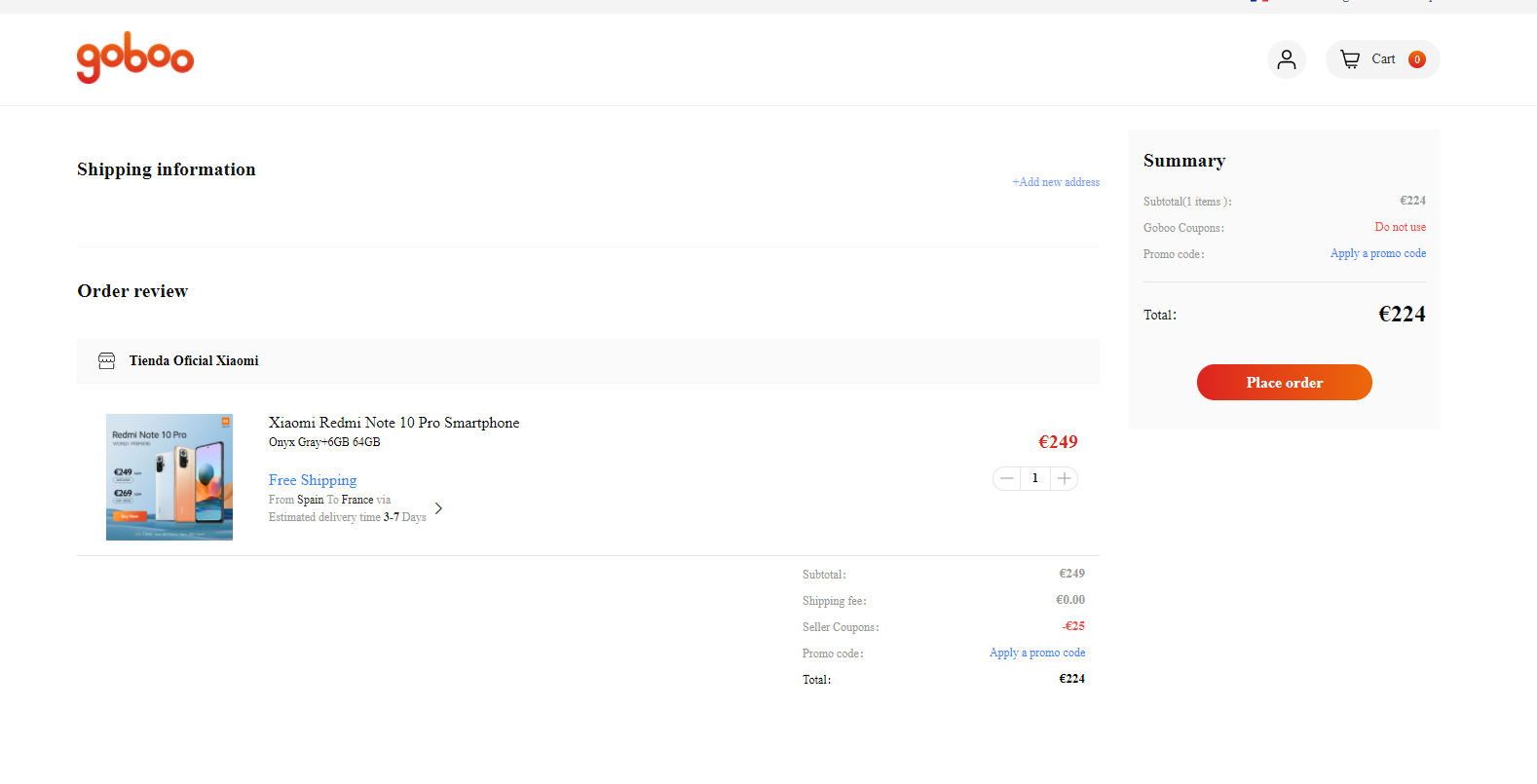Open the Tienda Oficial Xiaomi store name

point(194,361)
